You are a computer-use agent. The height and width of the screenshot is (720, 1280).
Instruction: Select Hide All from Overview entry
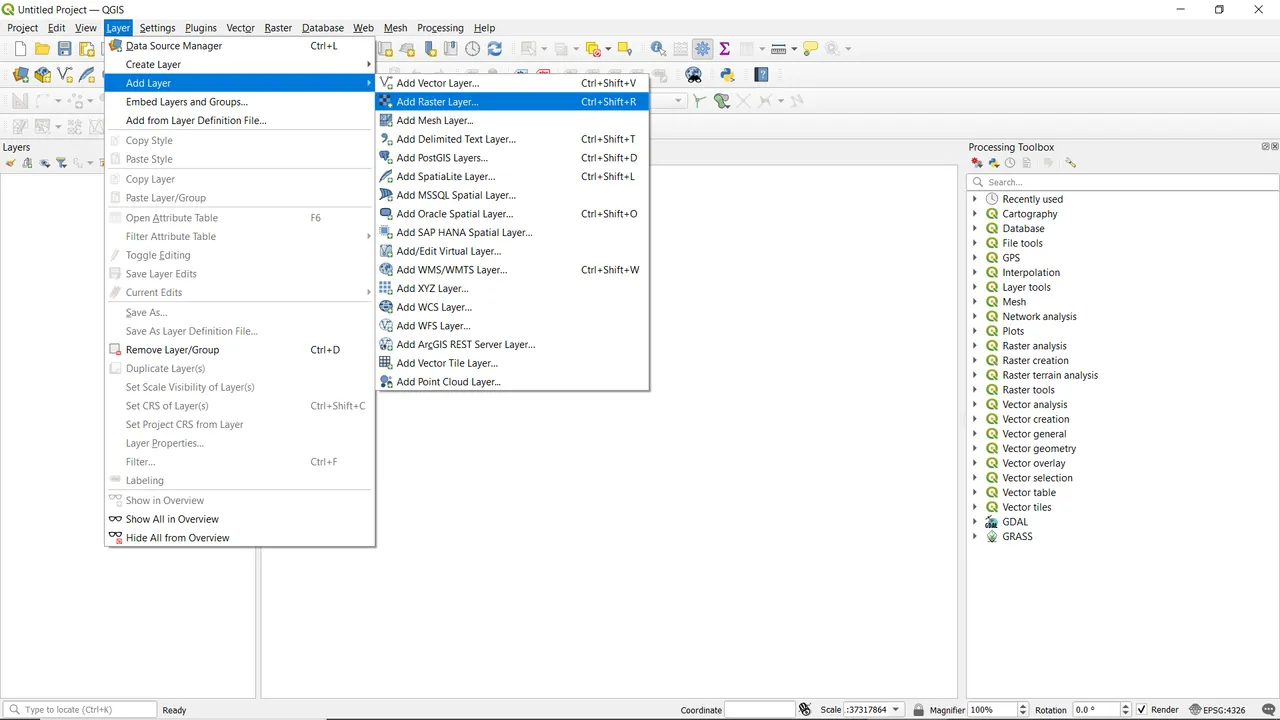tap(240, 538)
